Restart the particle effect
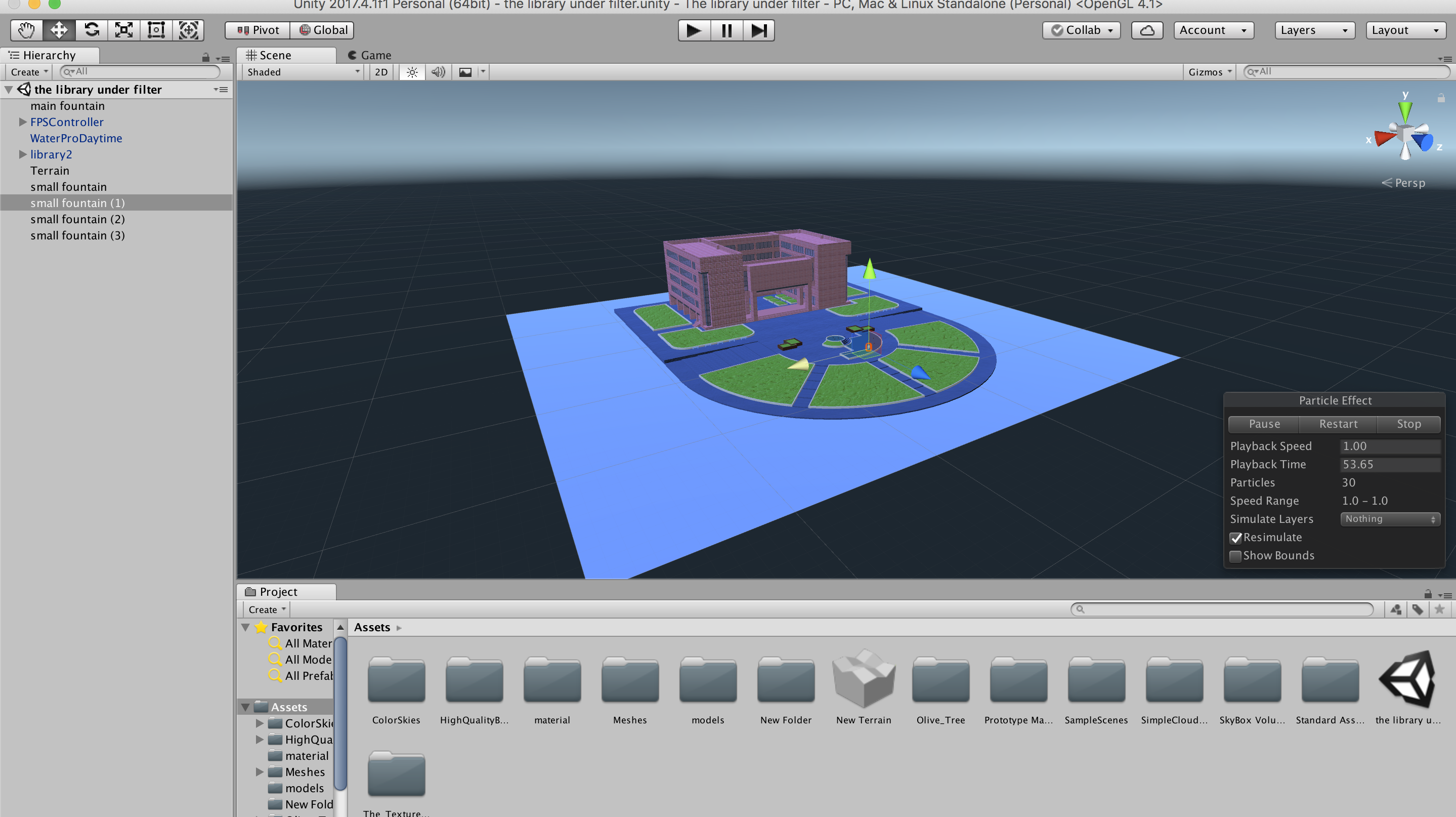Viewport: 1456px width, 817px height. (1338, 424)
